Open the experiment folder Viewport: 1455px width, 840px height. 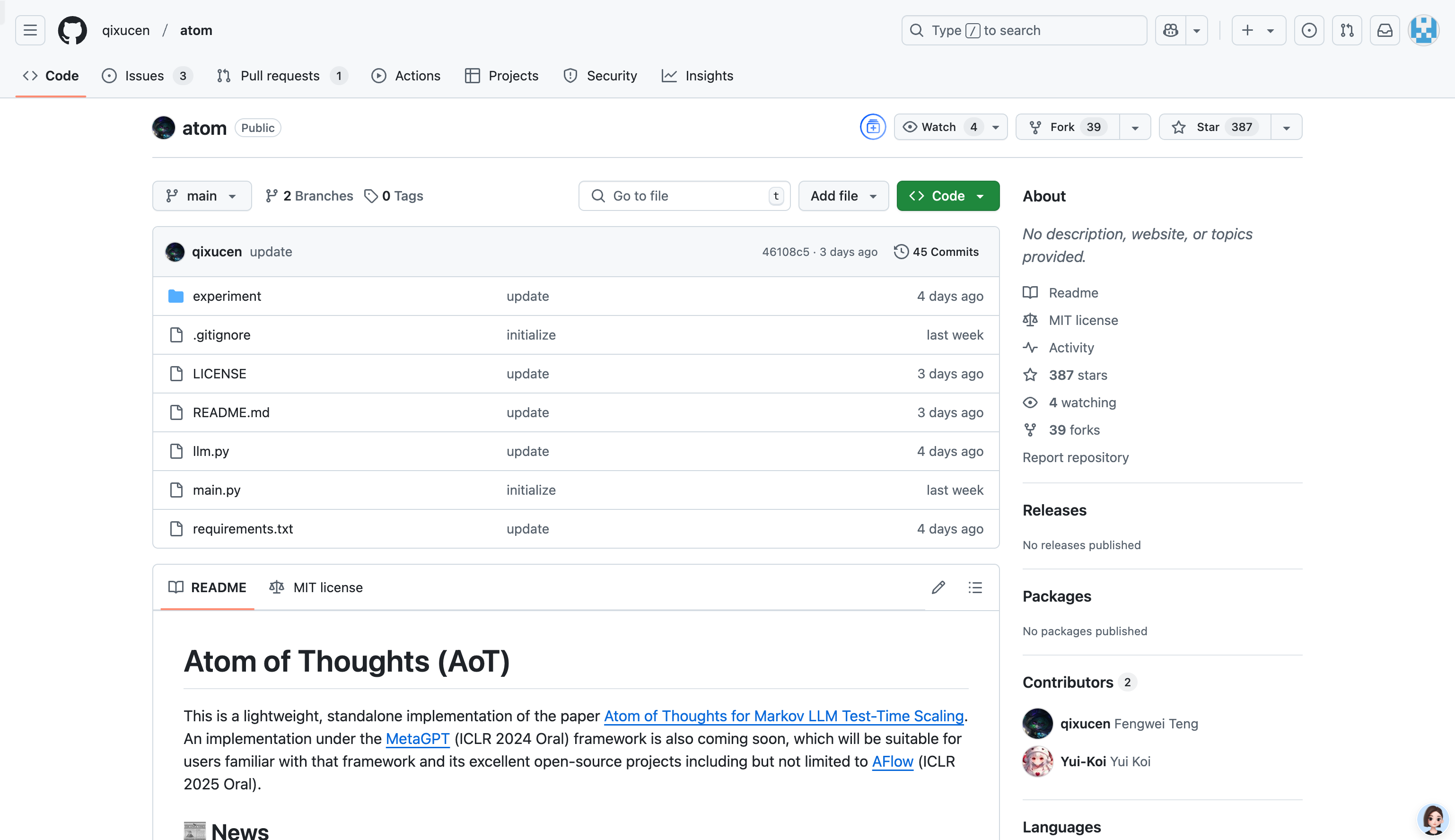pyautogui.click(x=227, y=296)
